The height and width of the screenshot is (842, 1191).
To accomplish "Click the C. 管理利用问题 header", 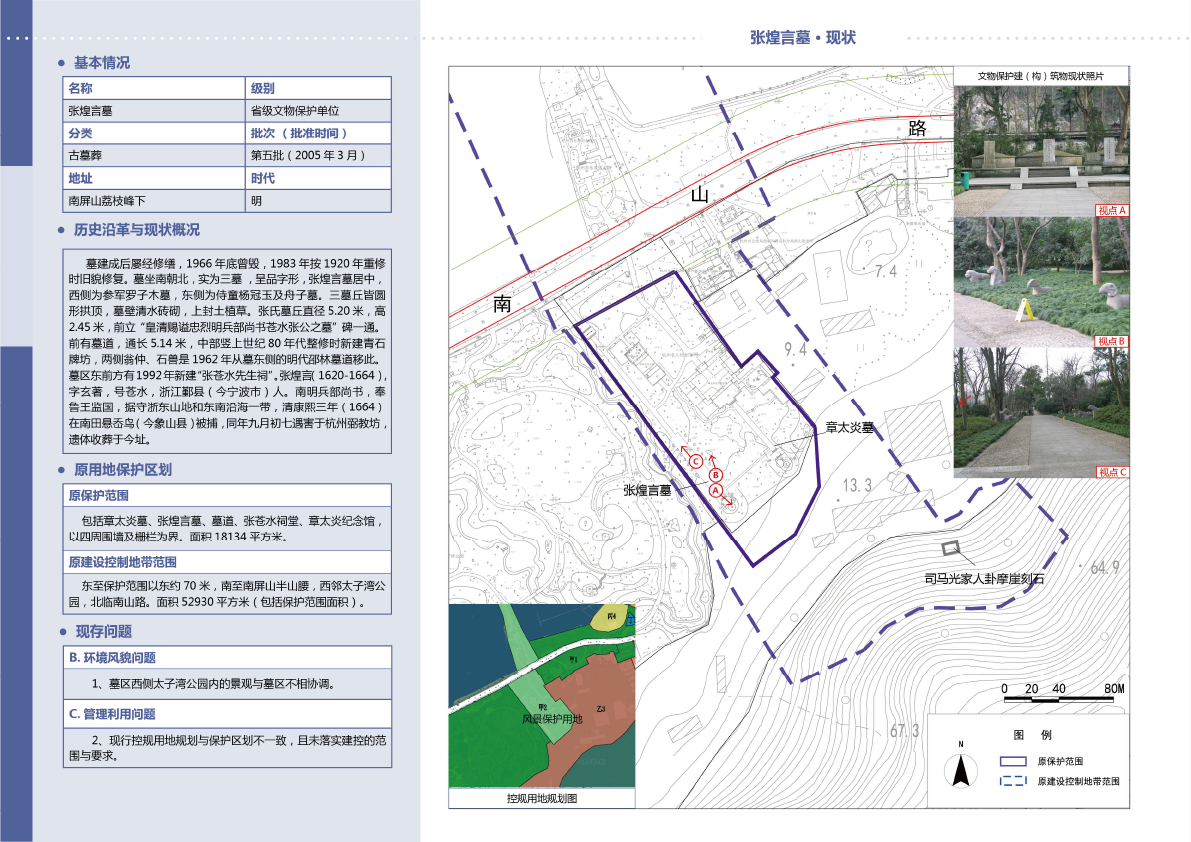I will [x=227, y=714].
